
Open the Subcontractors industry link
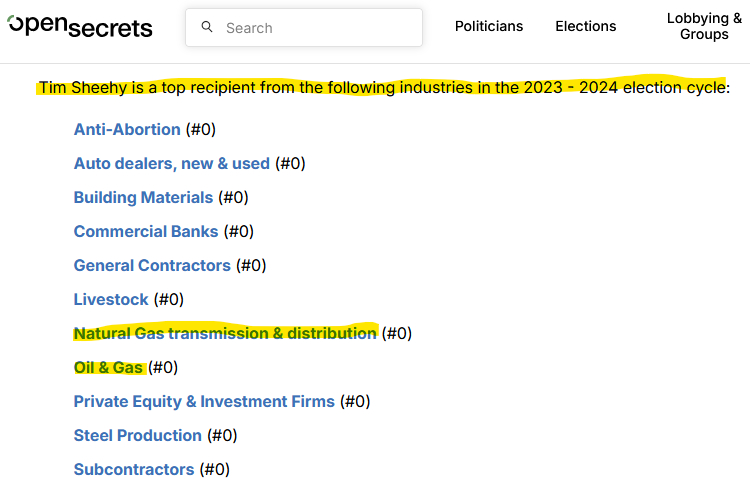click(133, 469)
